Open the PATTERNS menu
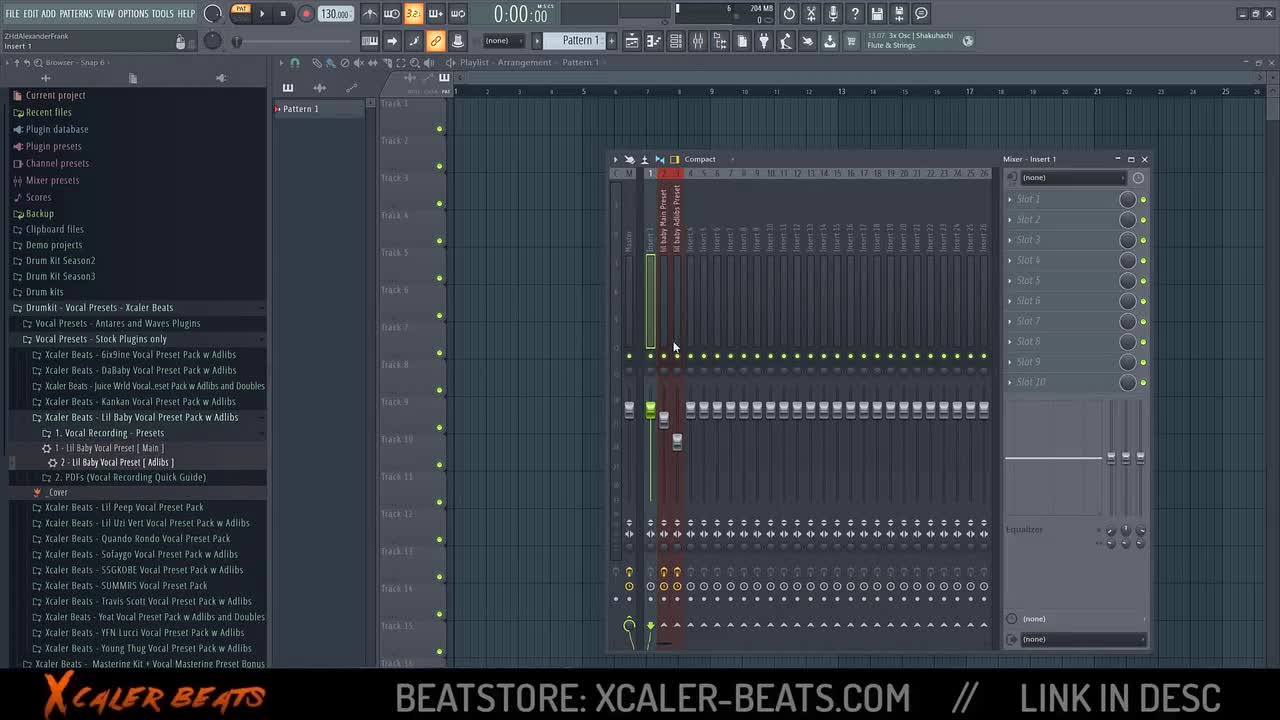The width and height of the screenshot is (1280, 720). (x=76, y=14)
